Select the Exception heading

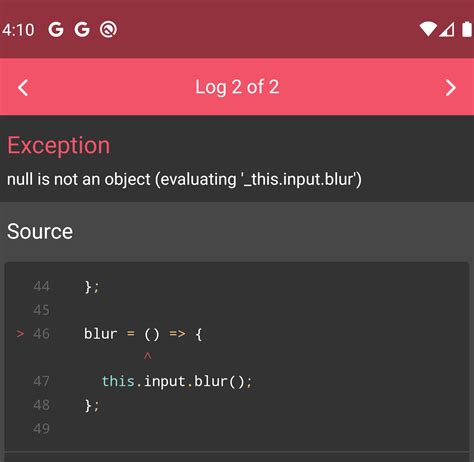(59, 145)
